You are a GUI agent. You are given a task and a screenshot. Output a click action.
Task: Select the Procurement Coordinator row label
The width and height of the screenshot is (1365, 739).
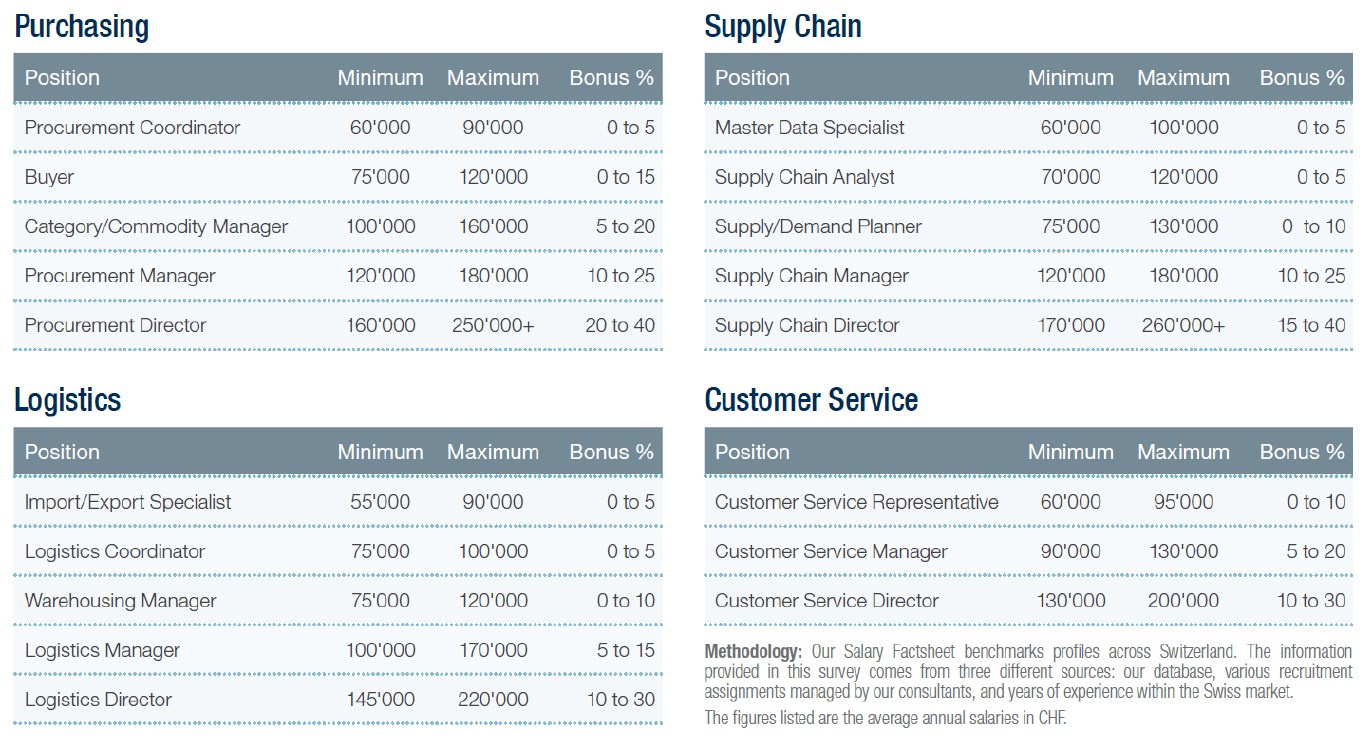(x=132, y=128)
